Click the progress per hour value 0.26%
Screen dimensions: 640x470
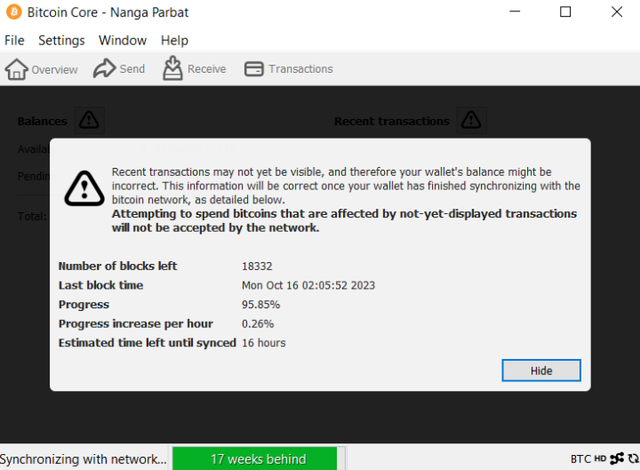258,324
